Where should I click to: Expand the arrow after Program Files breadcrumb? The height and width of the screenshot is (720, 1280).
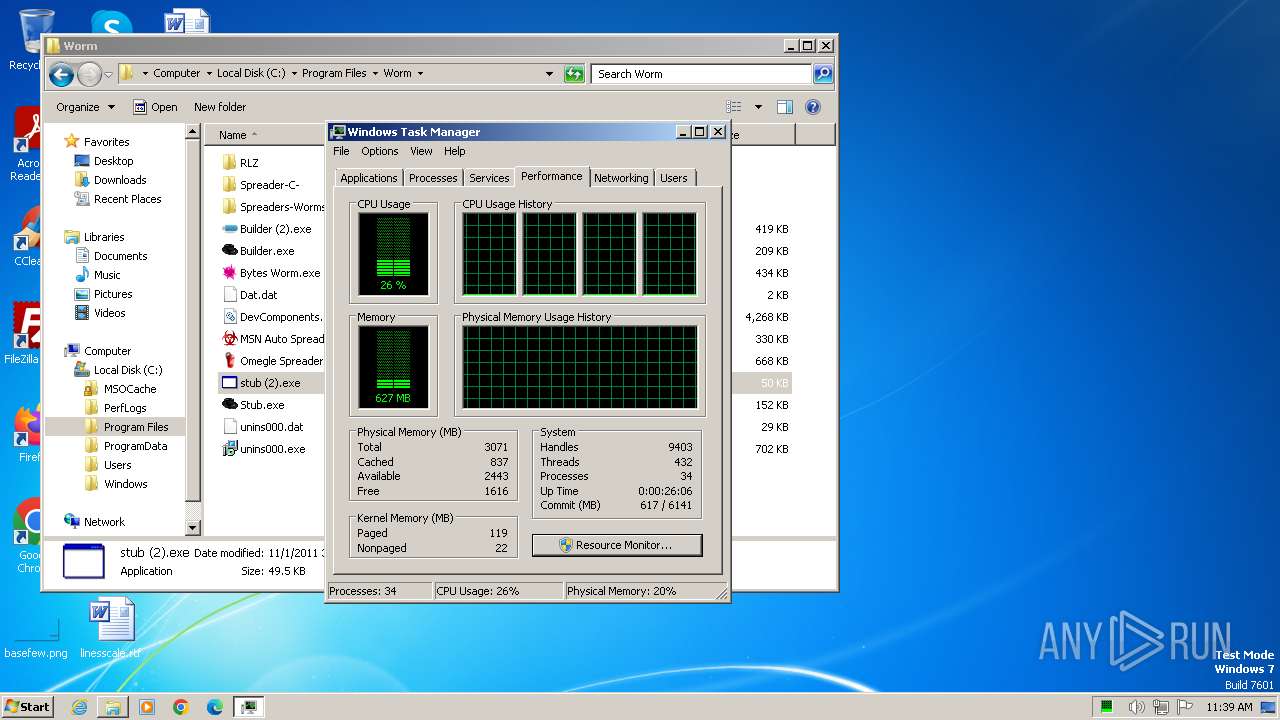click(x=375, y=73)
